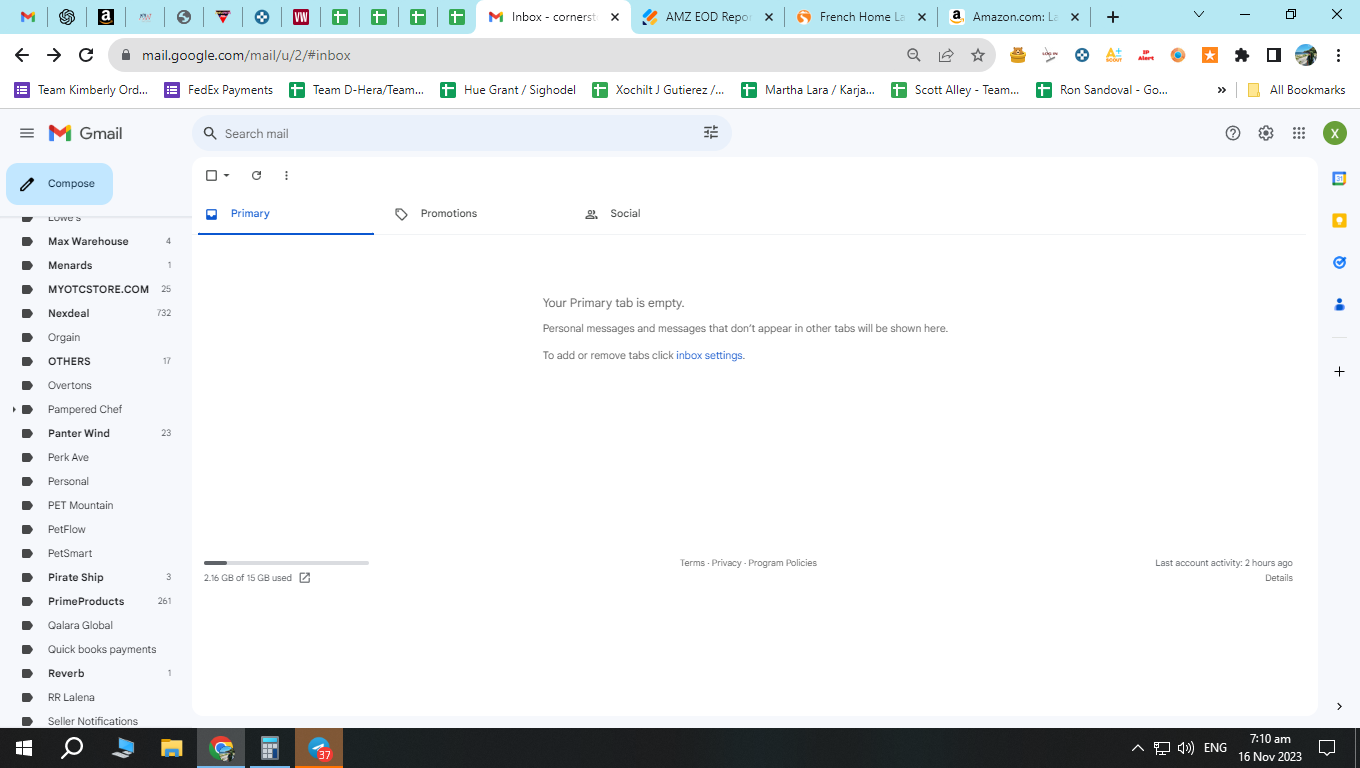The width and height of the screenshot is (1360, 768).
Task: View account activity Details link
Action: pyautogui.click(x=1279, y=578)
